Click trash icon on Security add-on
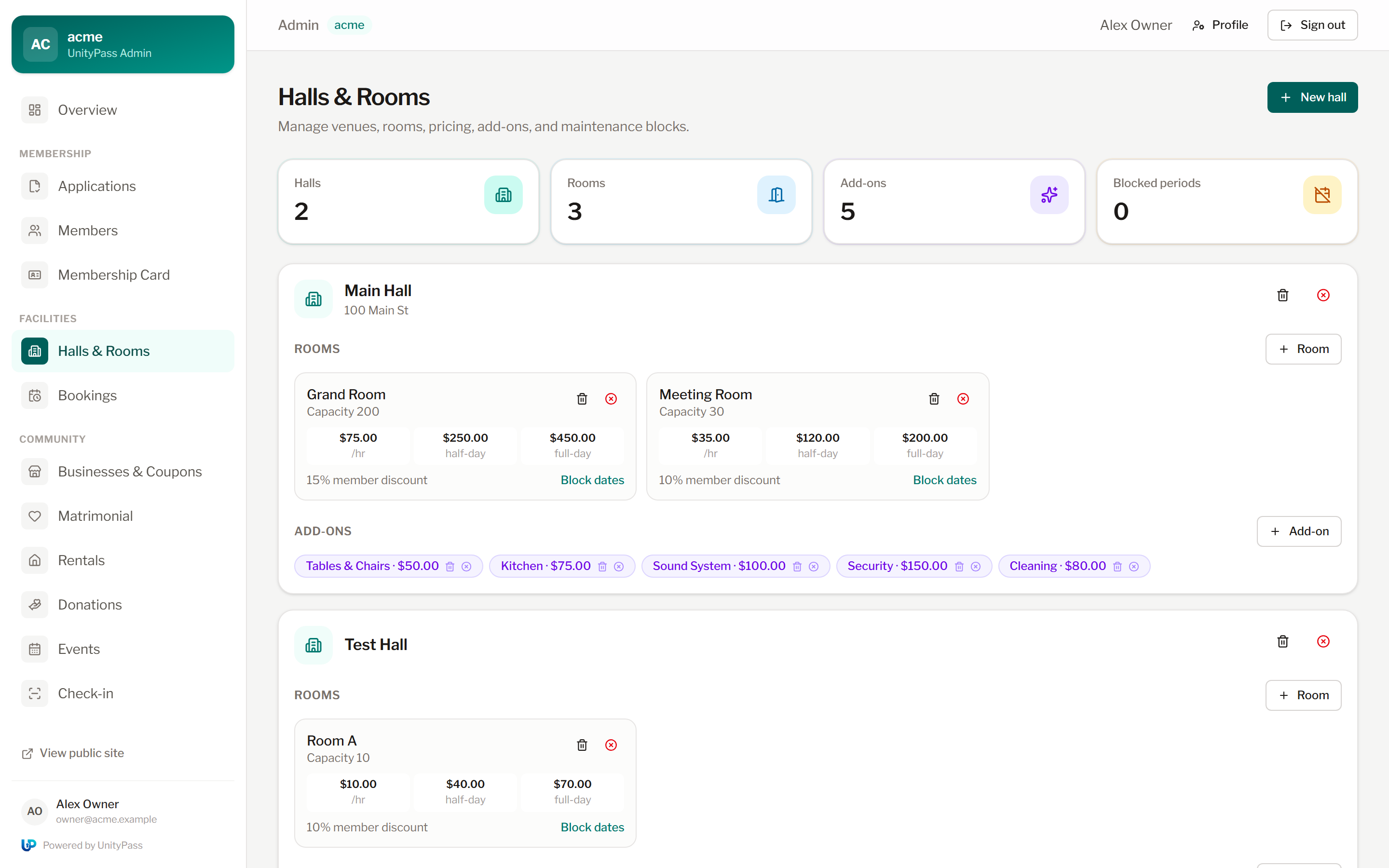This screenshot has height=868, width=1389. click(x=959, y=567)
